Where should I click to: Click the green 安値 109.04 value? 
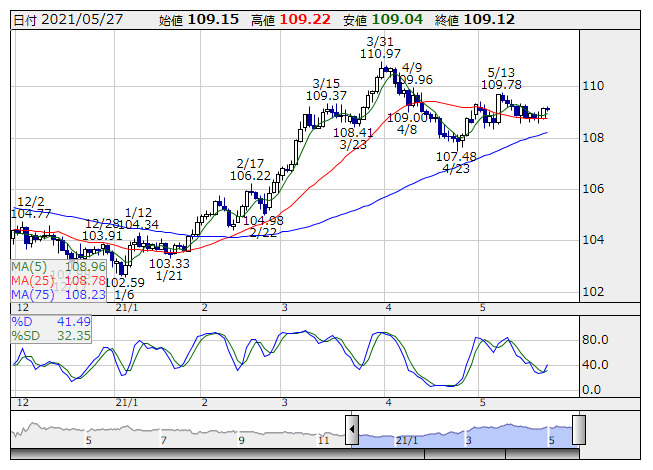(x=383, y=19)
